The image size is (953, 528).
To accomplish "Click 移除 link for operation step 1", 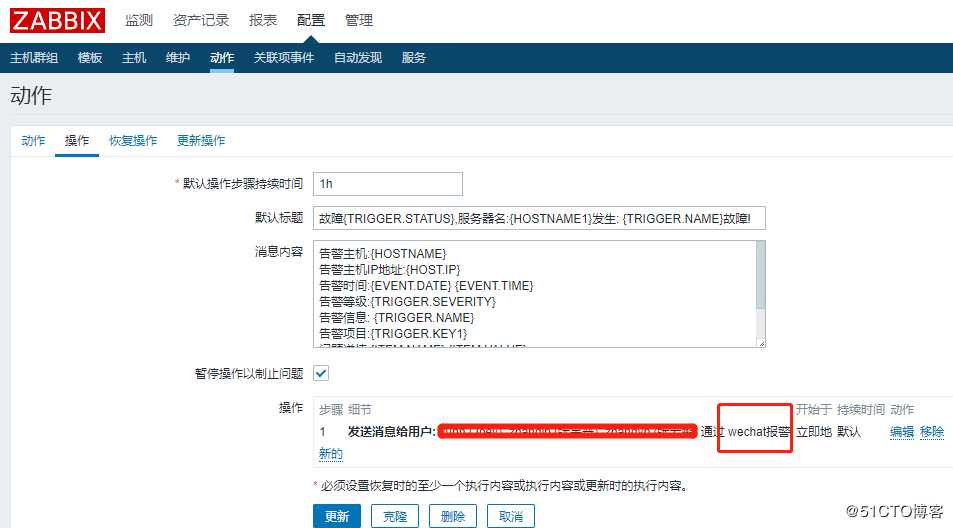I will 932,432.
